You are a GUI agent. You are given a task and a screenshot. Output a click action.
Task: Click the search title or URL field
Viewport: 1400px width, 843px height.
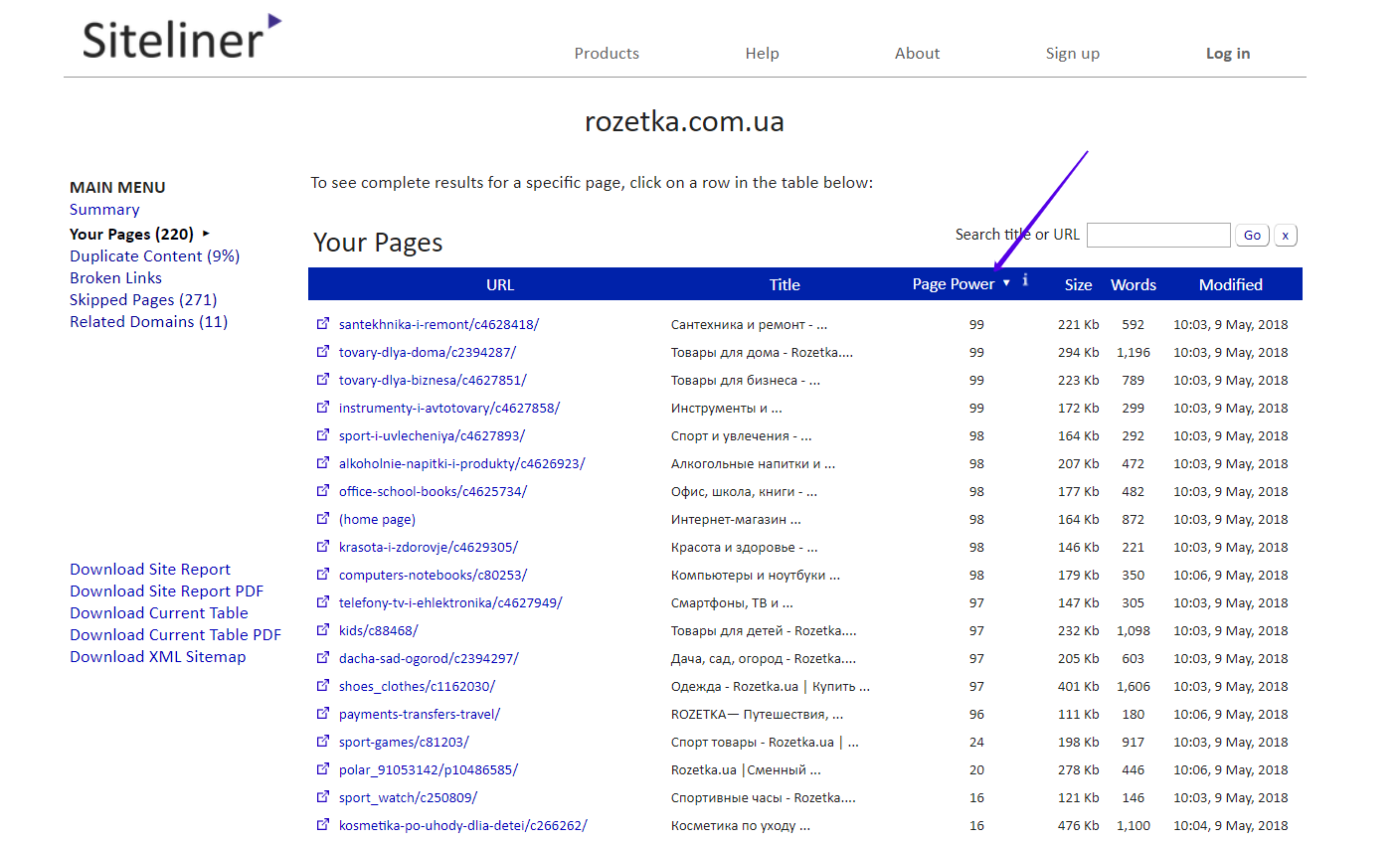coord(1158,236)
